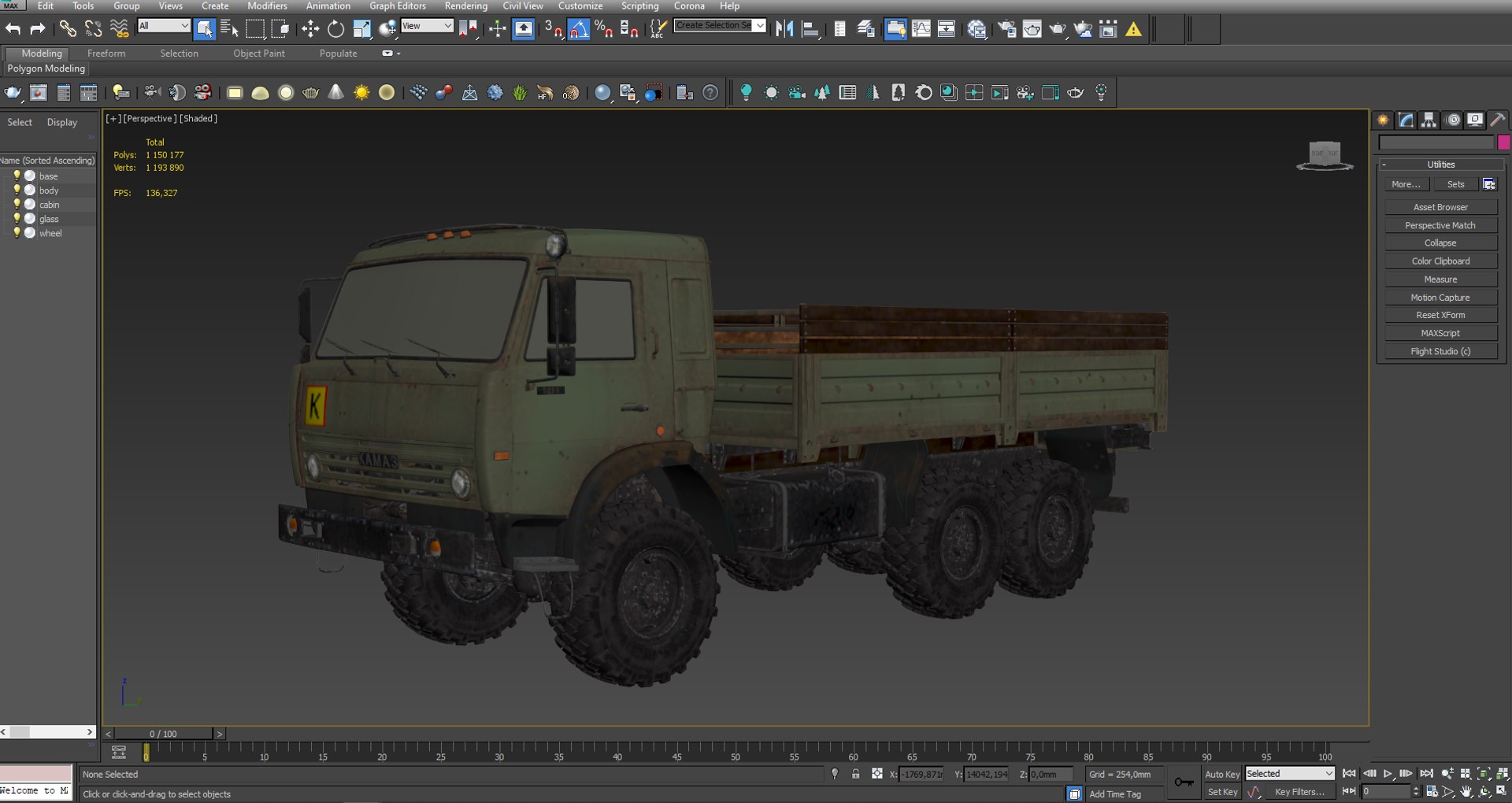Viewport: 1512px width, 803px height.
Task: Click the Play Animation button
Action: pyautogui.click(x=1388, y=774)
